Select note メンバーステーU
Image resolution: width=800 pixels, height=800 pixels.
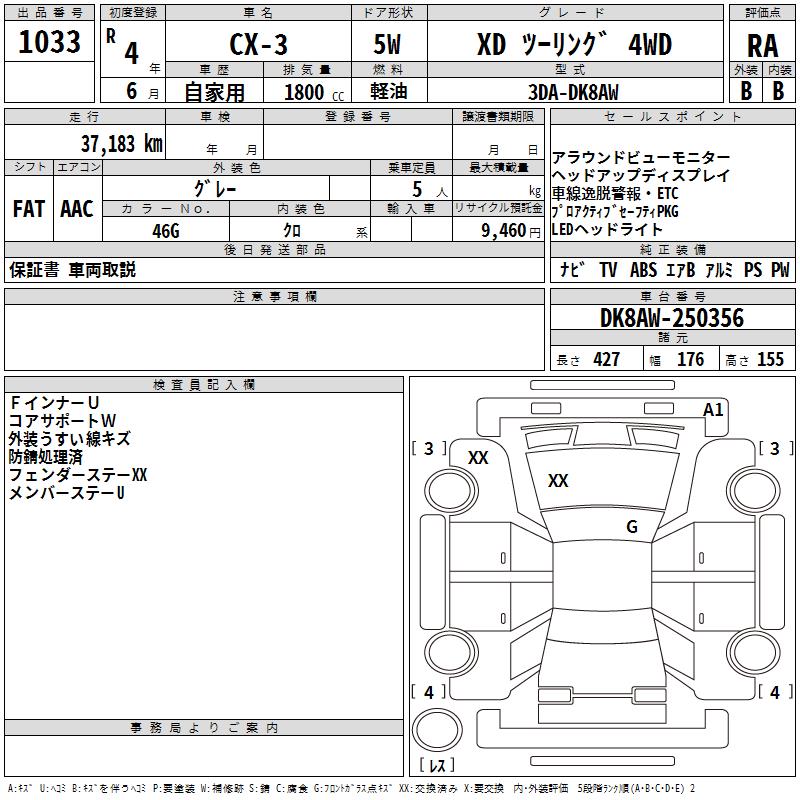pos(66,492)
